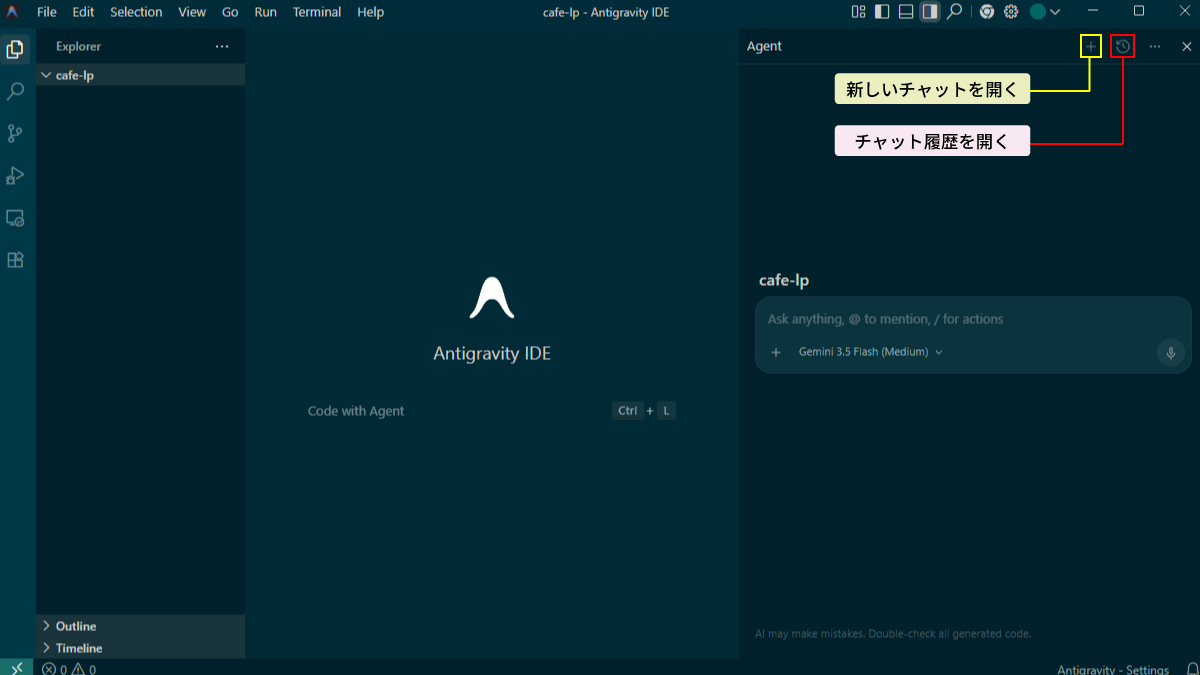
Task: Expand the Timeline section
Action: click(x=140, y=648)
